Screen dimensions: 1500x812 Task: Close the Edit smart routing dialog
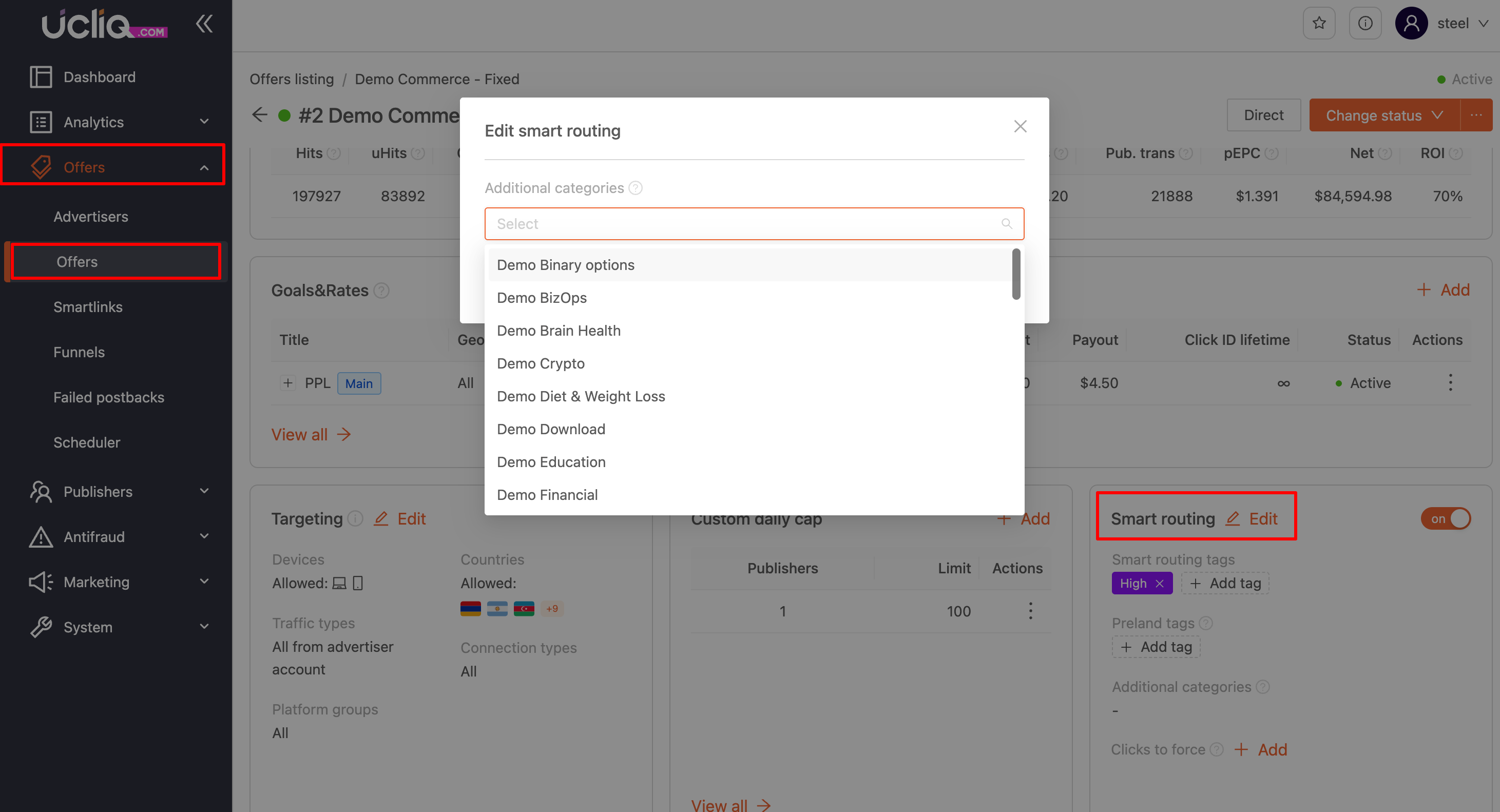tap(1020, 126)
